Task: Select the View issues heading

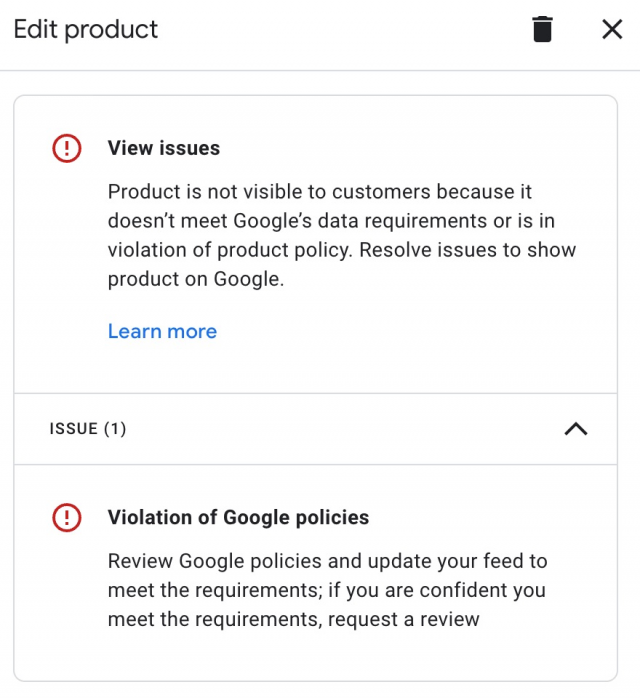Action: pyautogui.click(x=164, y=148)
